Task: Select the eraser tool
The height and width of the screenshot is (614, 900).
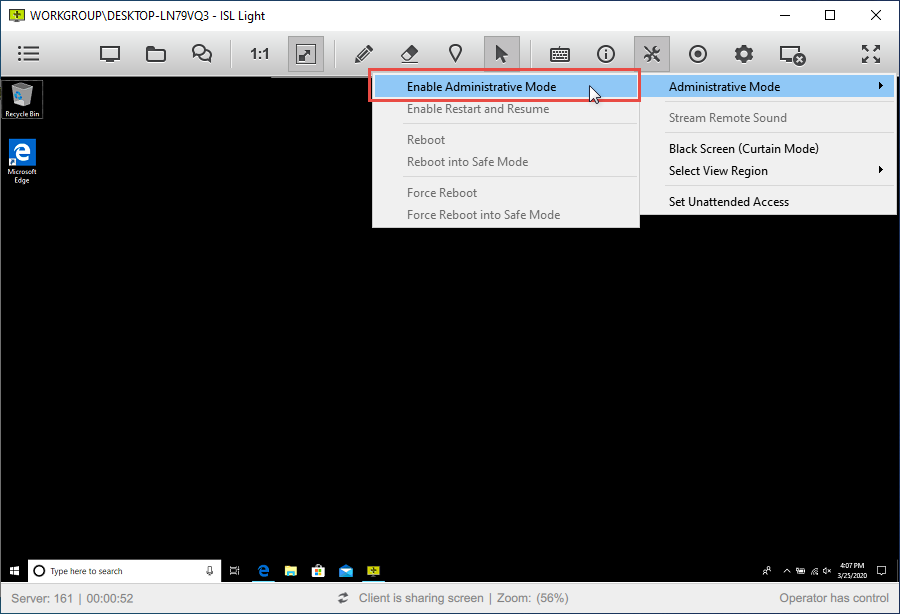Action: point(409,54)
